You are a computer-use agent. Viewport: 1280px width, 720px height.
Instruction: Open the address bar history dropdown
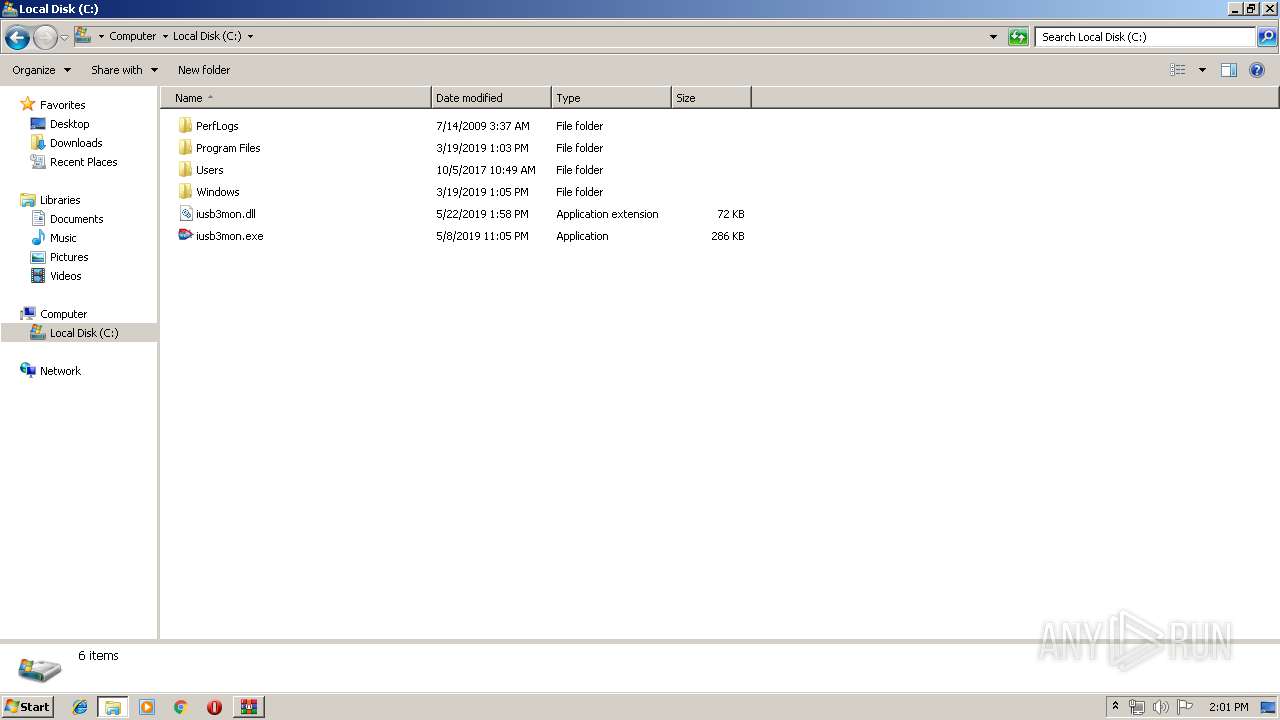[x=993, y=37]
